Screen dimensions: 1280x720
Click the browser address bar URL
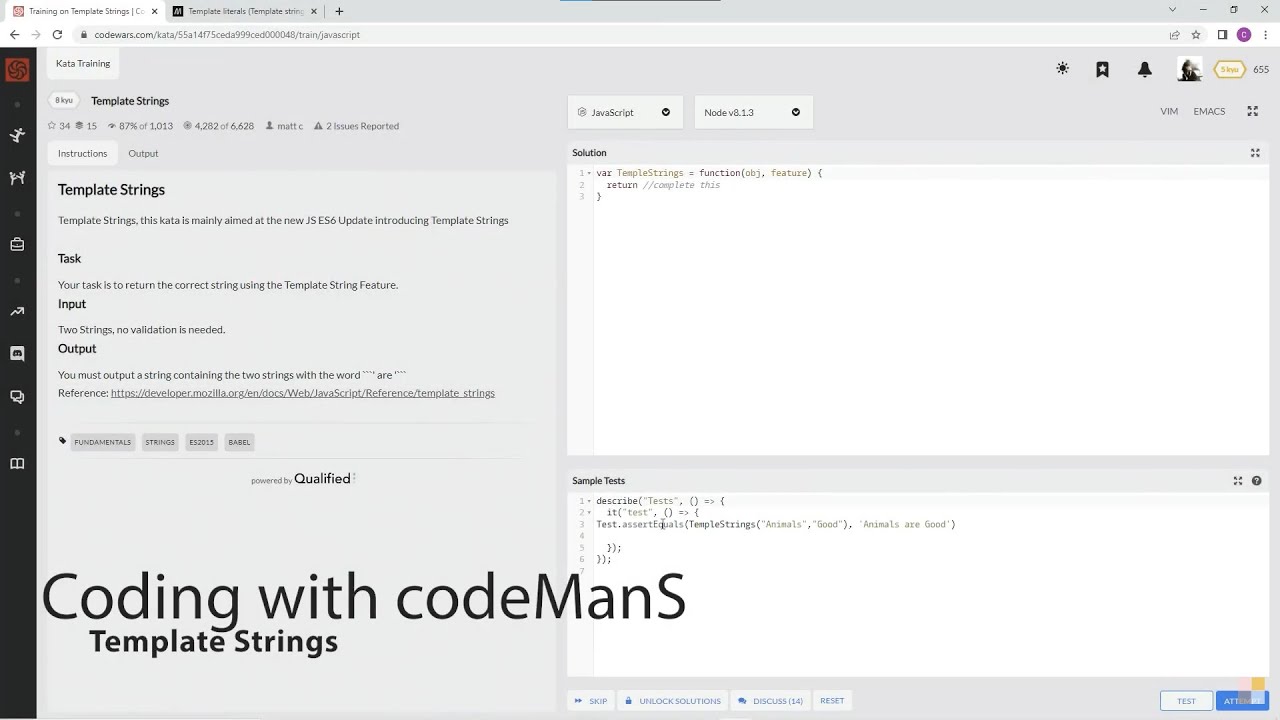pos(227,34)
